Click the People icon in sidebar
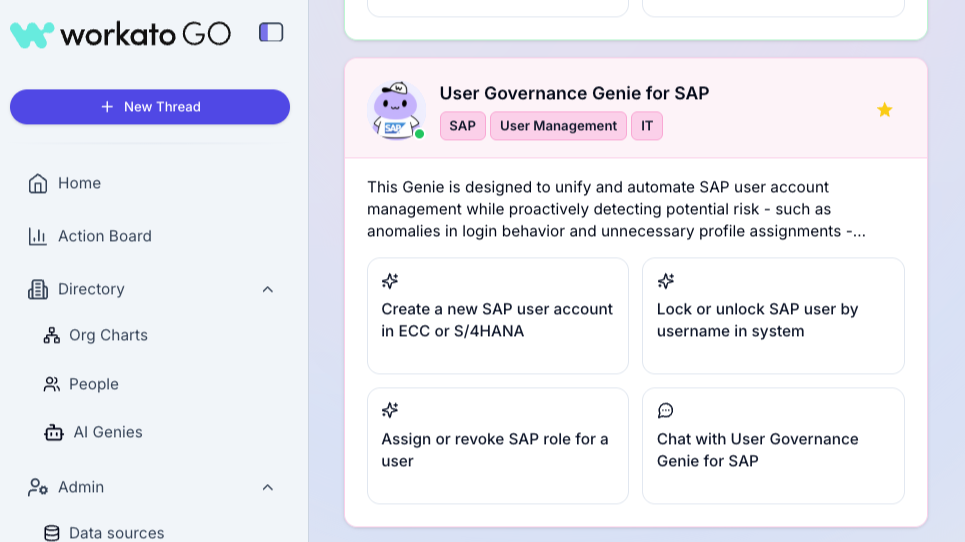 click(52, 384)
